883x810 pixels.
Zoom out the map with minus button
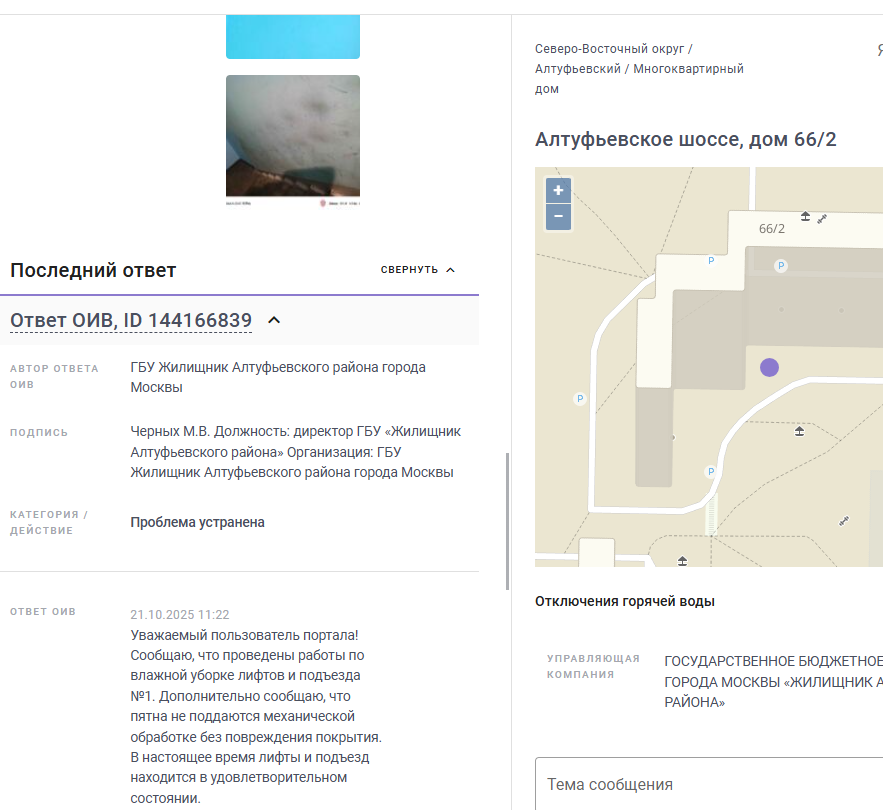click(x=558, y=216)
